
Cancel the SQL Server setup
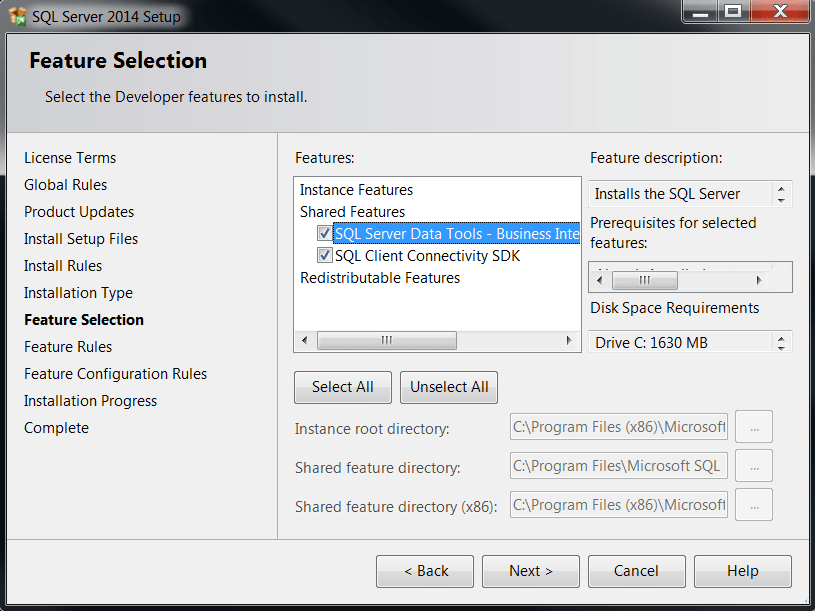pos(637,571)
